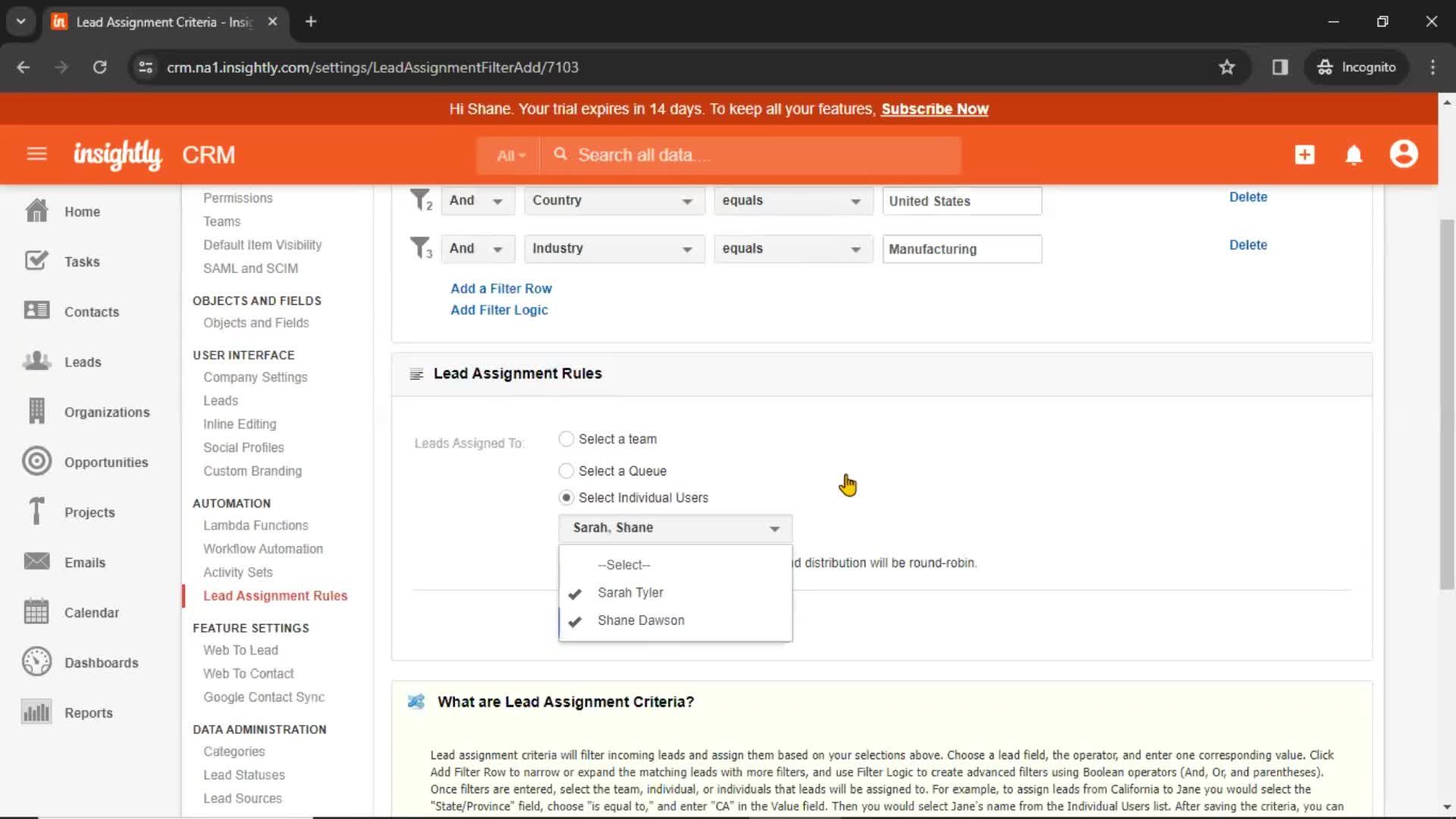Click 'Add a Filter Row' link
This screenshot has height=819, width=1456.
click(x=501, y=288)
